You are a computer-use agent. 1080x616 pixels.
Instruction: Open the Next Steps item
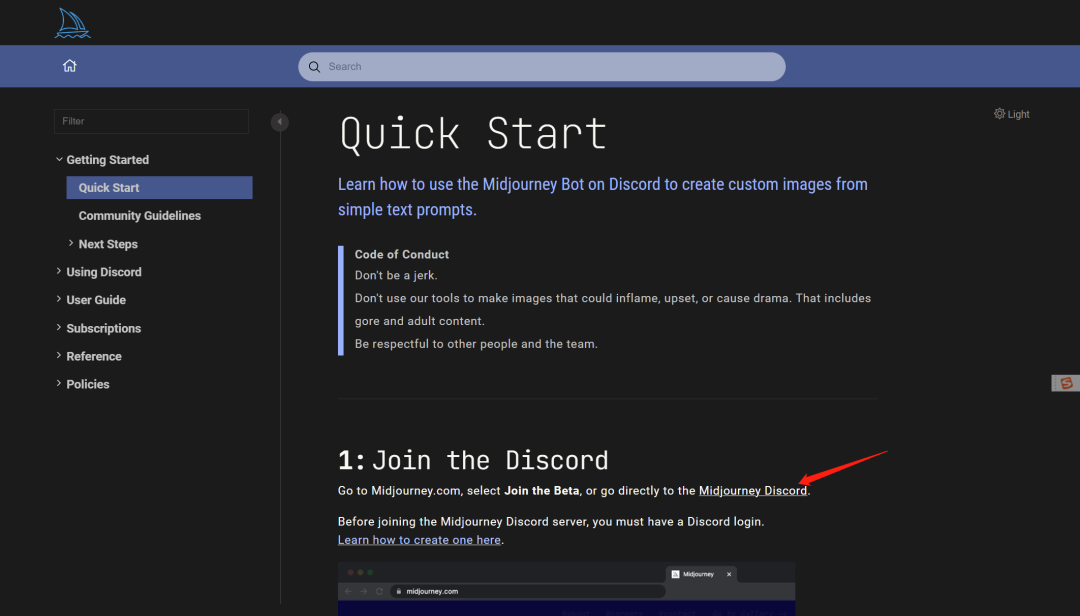tap(108, 244)
